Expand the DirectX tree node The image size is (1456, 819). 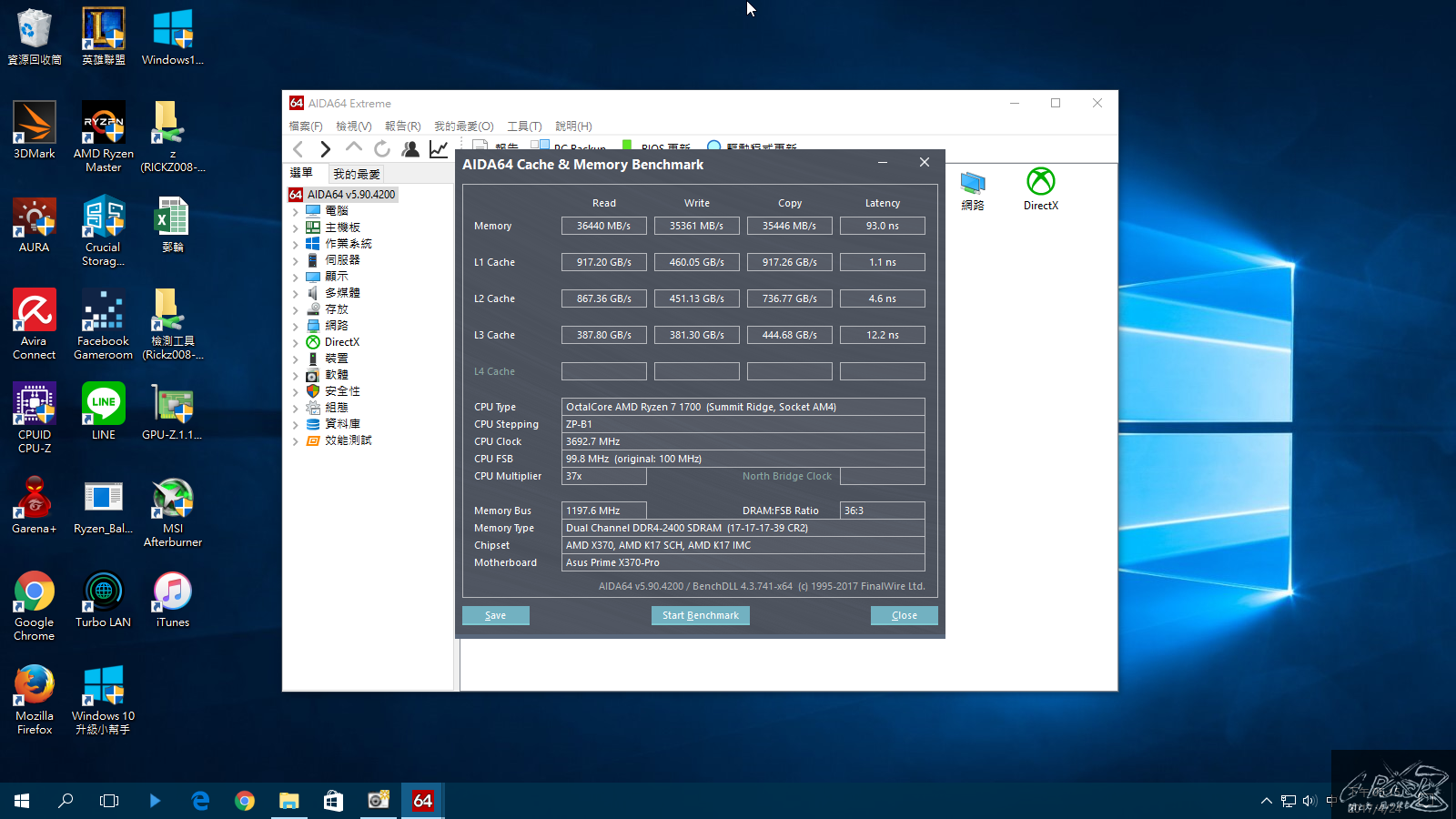coord(295,342)
